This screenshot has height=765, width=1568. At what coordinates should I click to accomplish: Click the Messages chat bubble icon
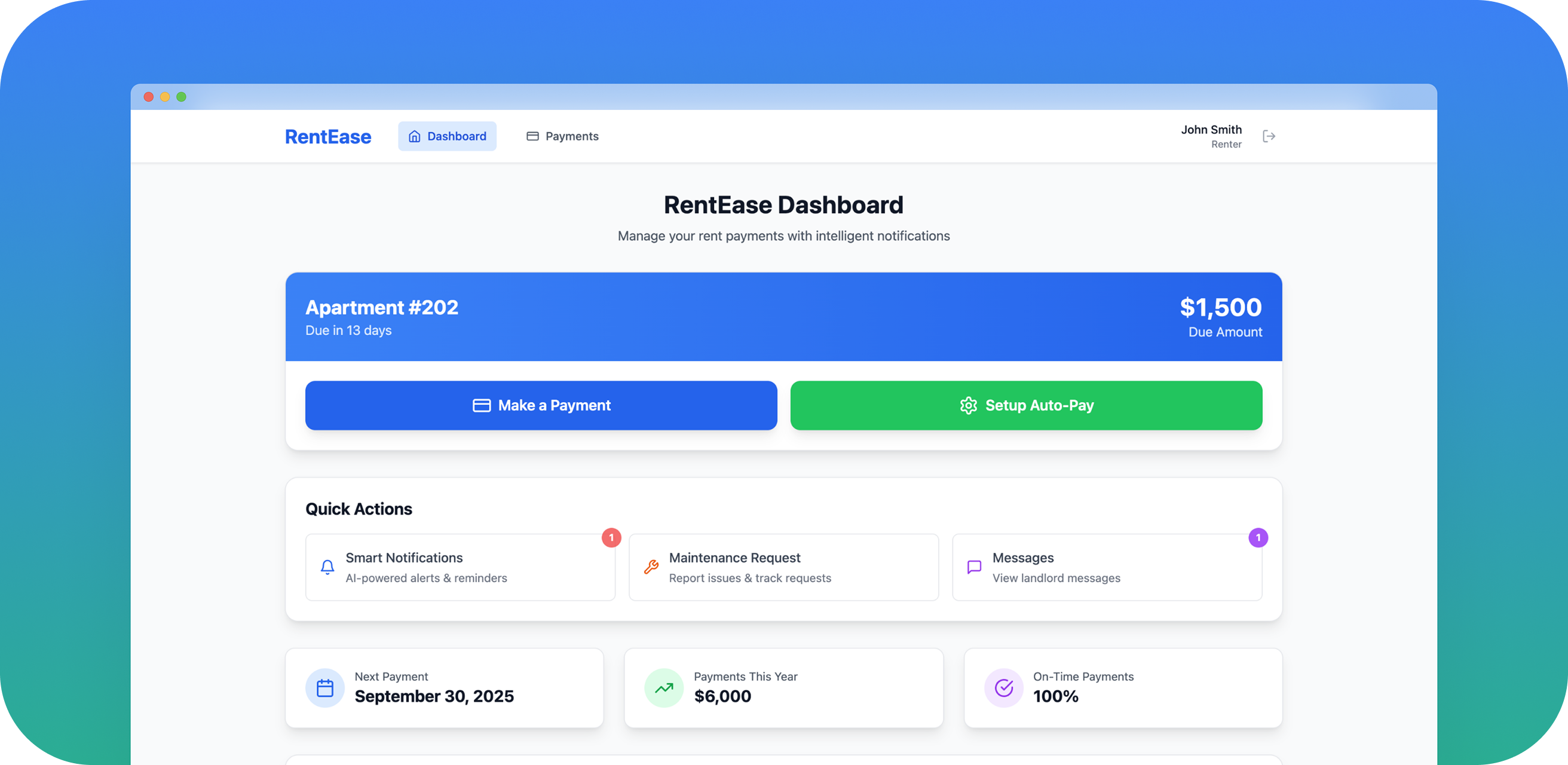click(974, 567)
